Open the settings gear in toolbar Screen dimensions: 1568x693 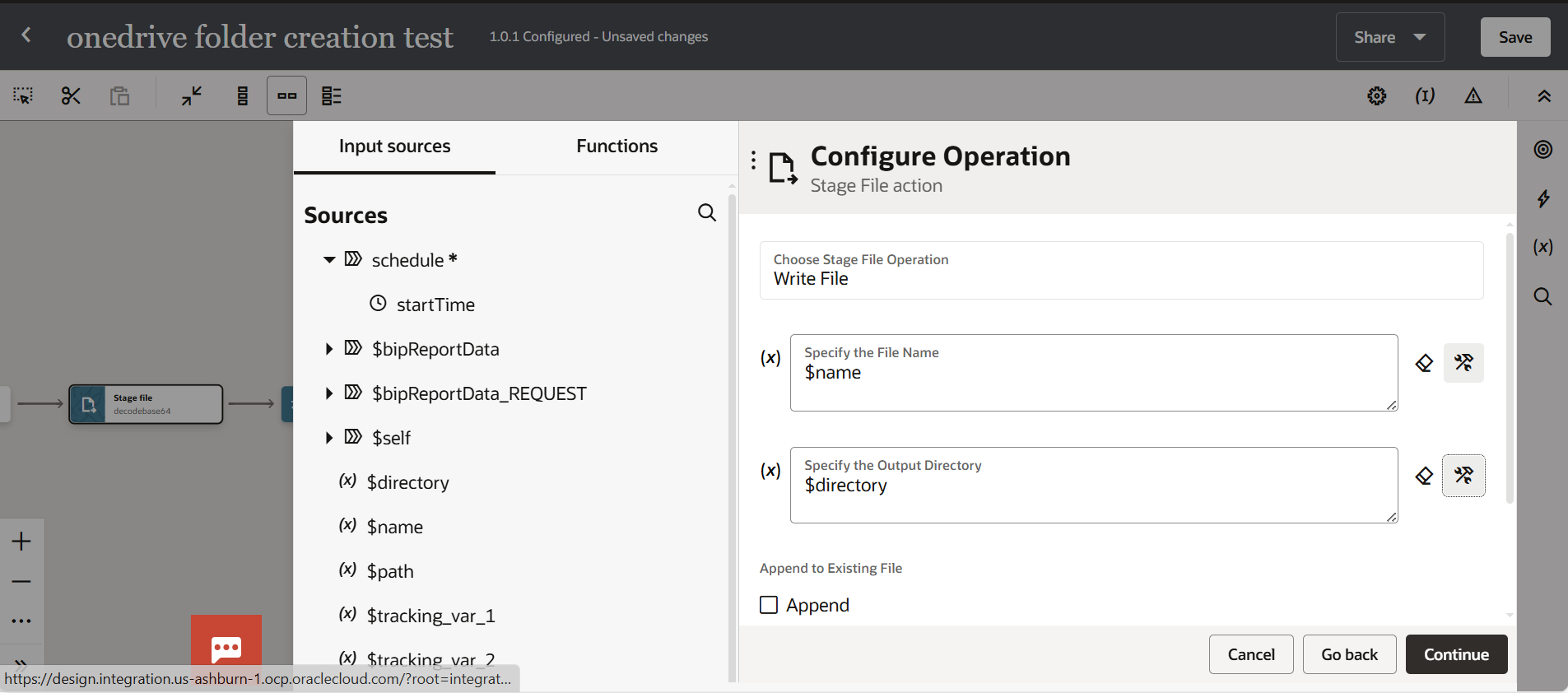pyautogui.click(x=1376, y=96)
